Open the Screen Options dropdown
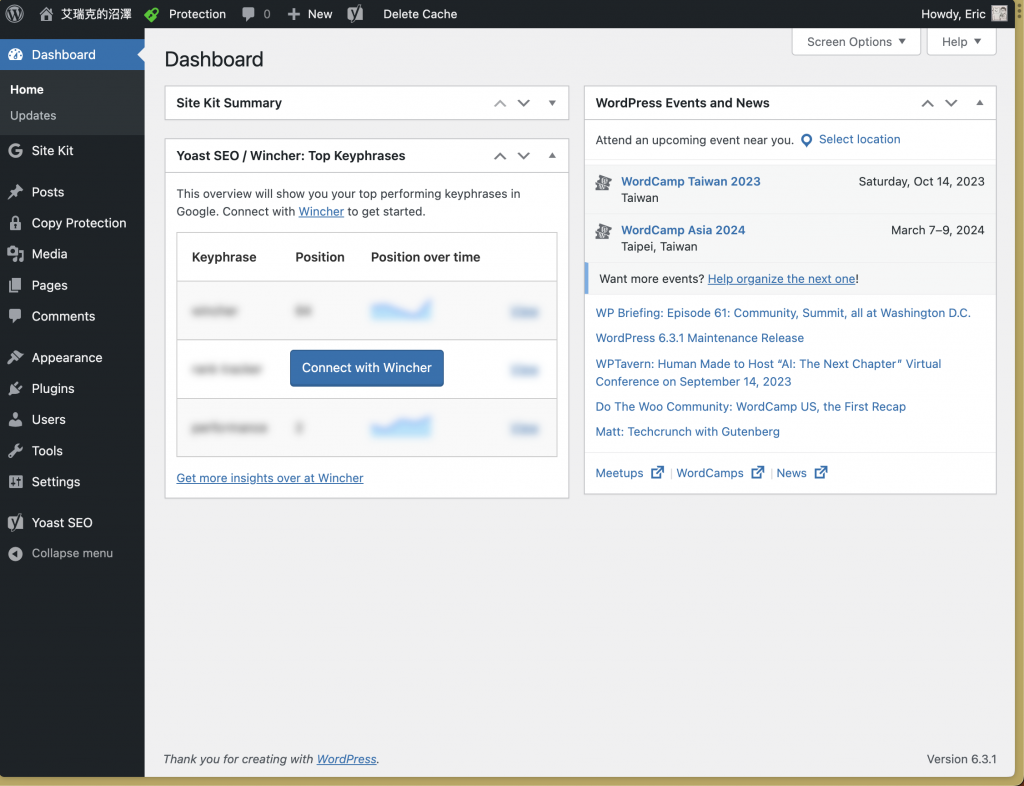Image resolution: width=1024 pixels, height=786 pixels. pos(856,42)
